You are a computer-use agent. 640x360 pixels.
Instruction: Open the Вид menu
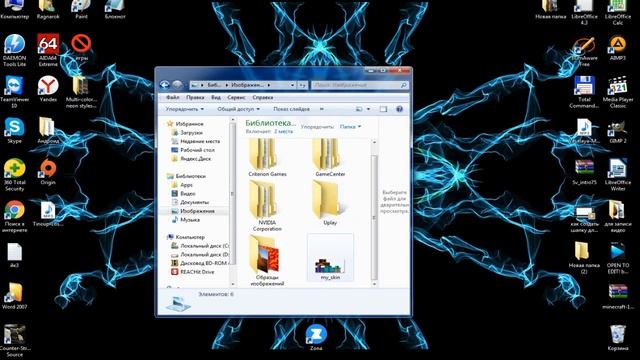[216, 98]
